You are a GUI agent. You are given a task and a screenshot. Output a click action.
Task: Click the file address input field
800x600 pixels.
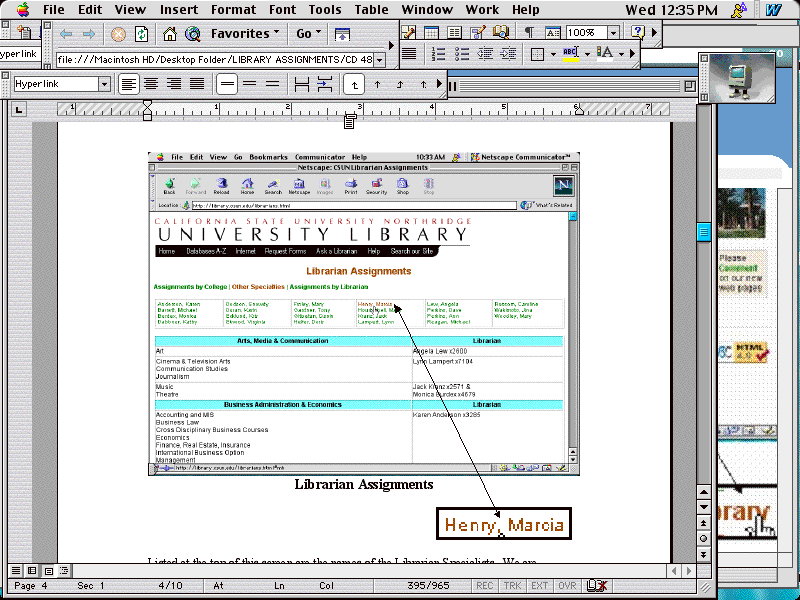tap(215, 60)
